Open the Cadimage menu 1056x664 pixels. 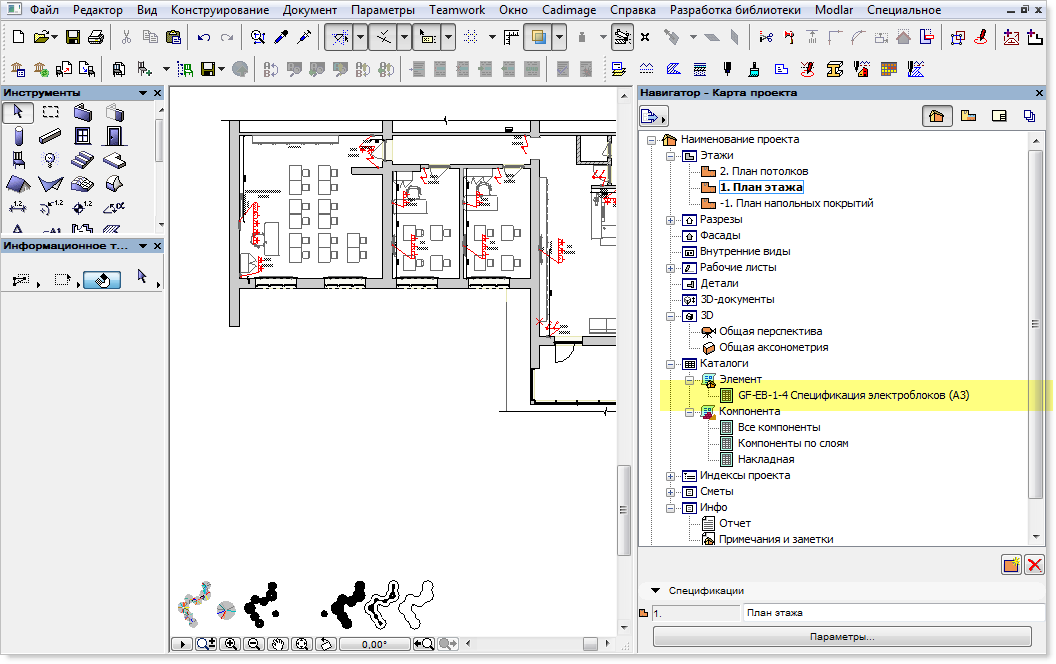pyautogui.click(x=569, y=10)
